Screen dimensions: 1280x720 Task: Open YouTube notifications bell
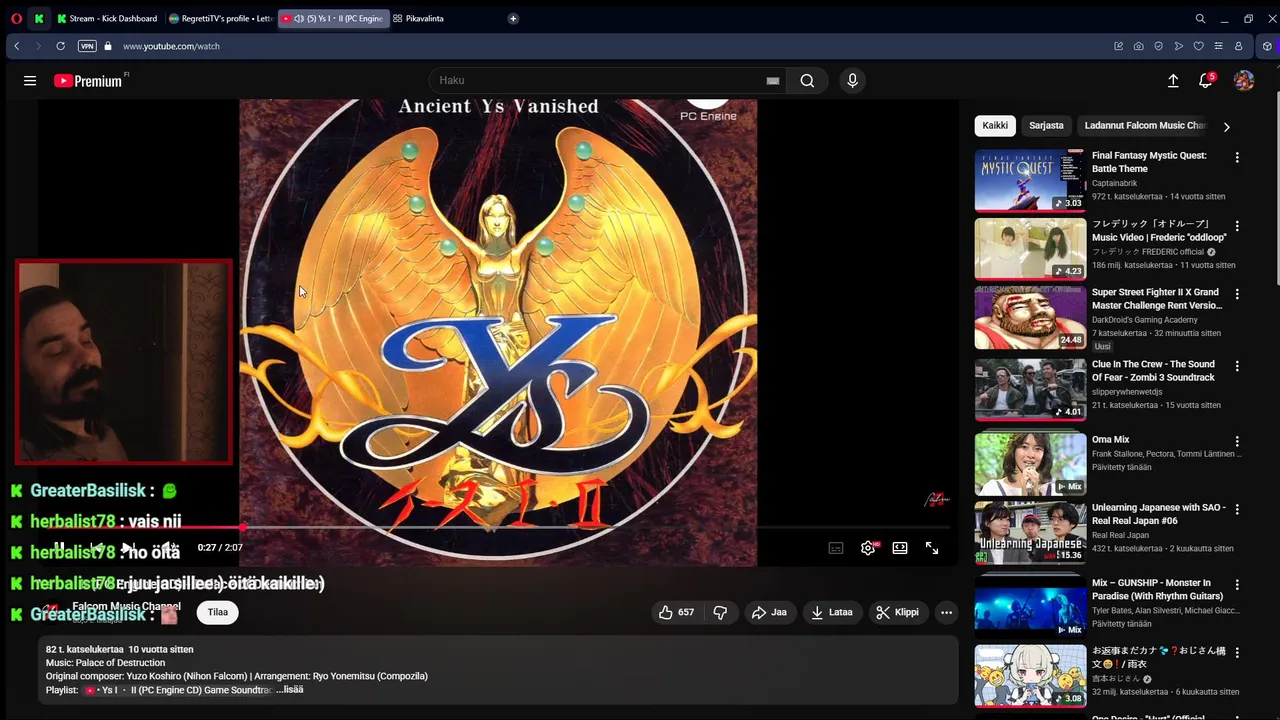pyautogui.click(x=1206, y=81)
